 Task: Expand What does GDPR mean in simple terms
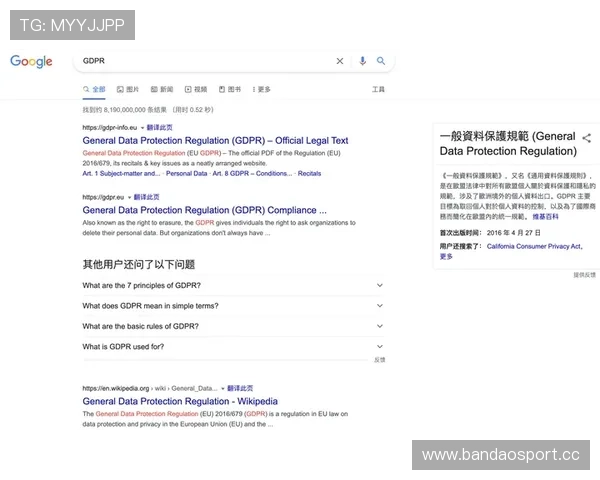click(x=233, y=306)
